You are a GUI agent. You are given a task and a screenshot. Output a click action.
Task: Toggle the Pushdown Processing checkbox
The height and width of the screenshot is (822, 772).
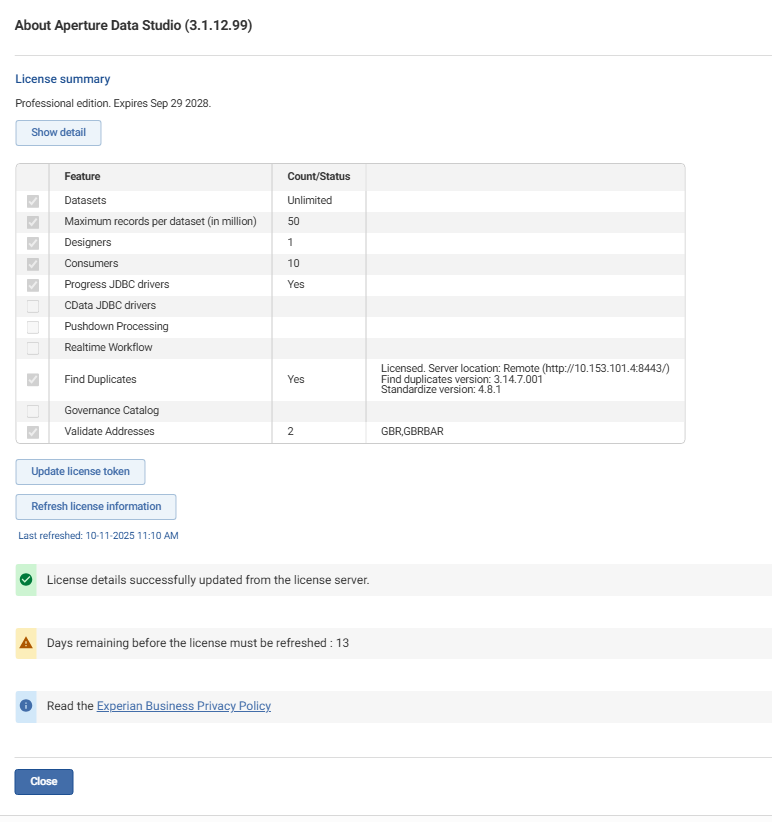coord(32,327)
